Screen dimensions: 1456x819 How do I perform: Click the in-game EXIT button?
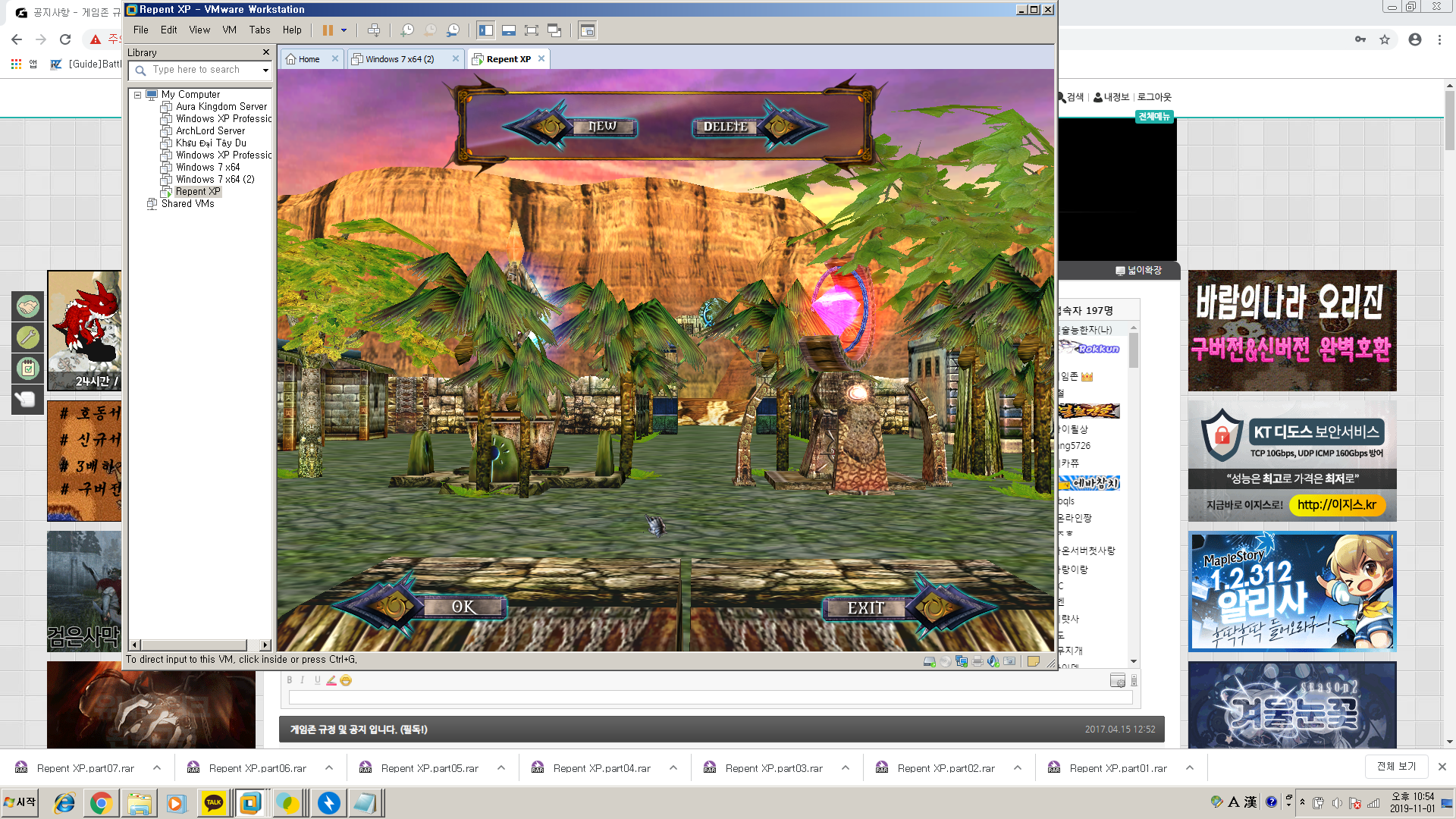click(865, 608)
